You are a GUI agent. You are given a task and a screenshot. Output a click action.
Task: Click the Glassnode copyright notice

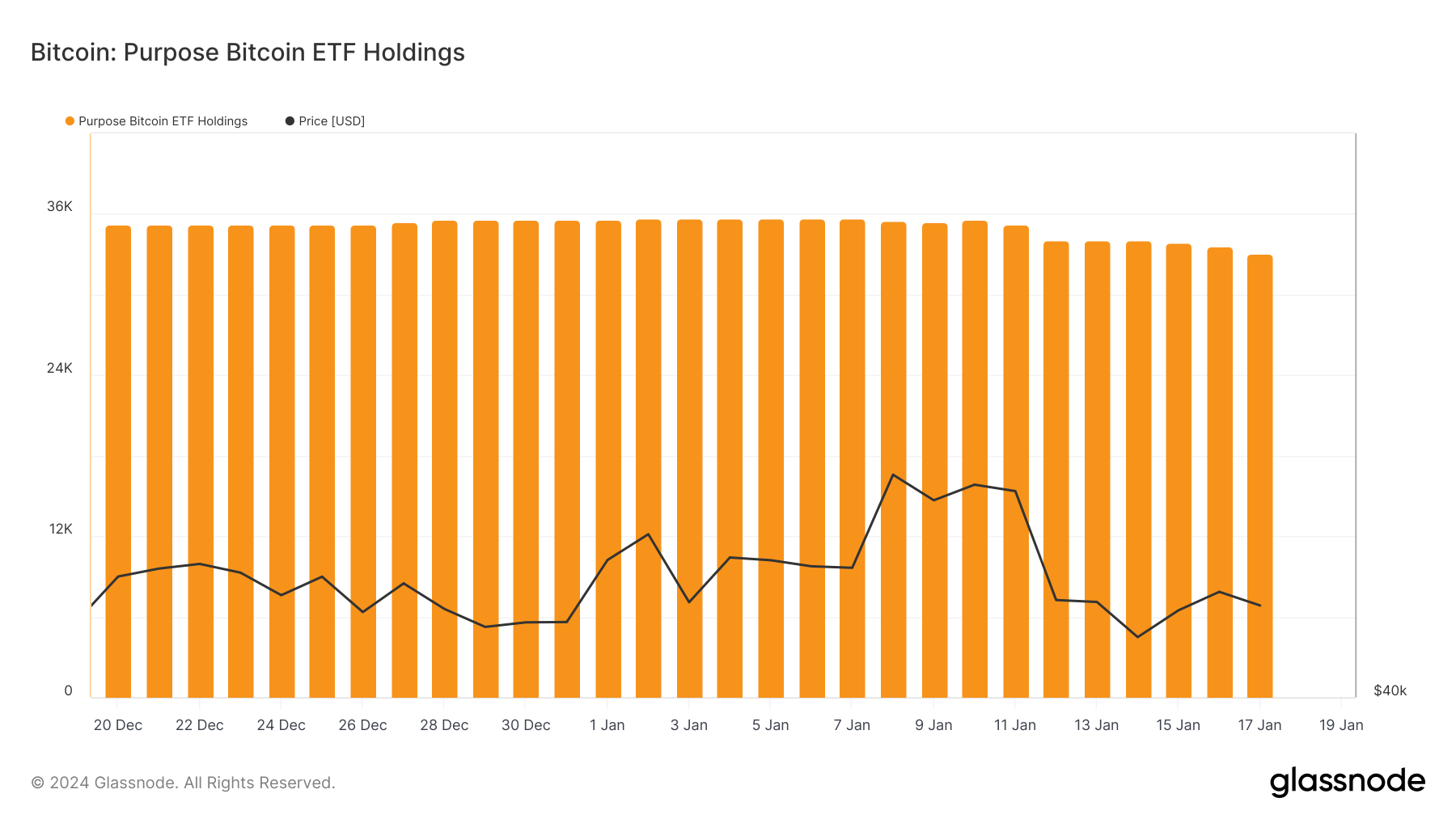click(183, 783)
